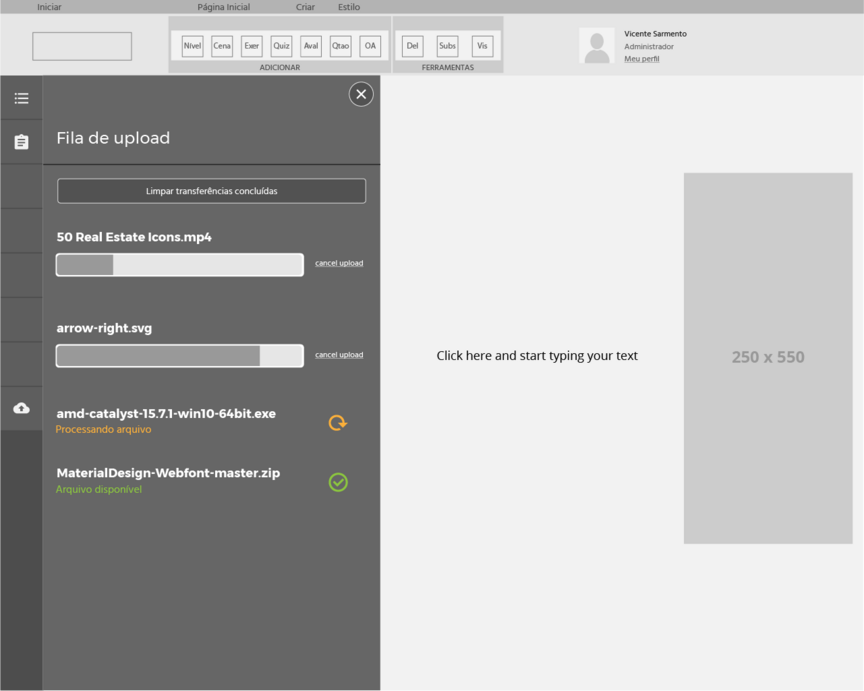Viewport: 864px width, 691px height.
Task: Cancel upload of 50 Real Estate Icons.mp4
Action: [339, 263]
